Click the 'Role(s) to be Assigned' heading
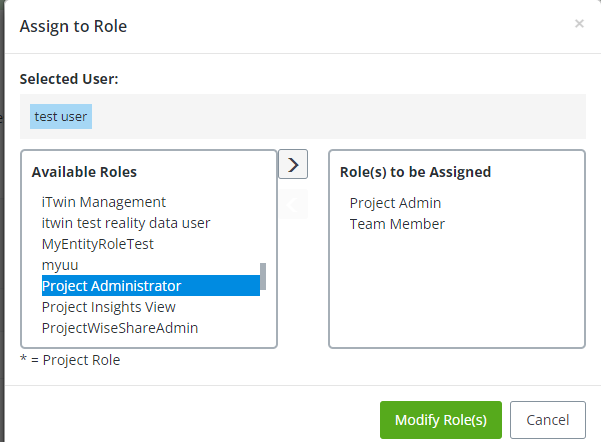The image size is (601, 442). 415,172
